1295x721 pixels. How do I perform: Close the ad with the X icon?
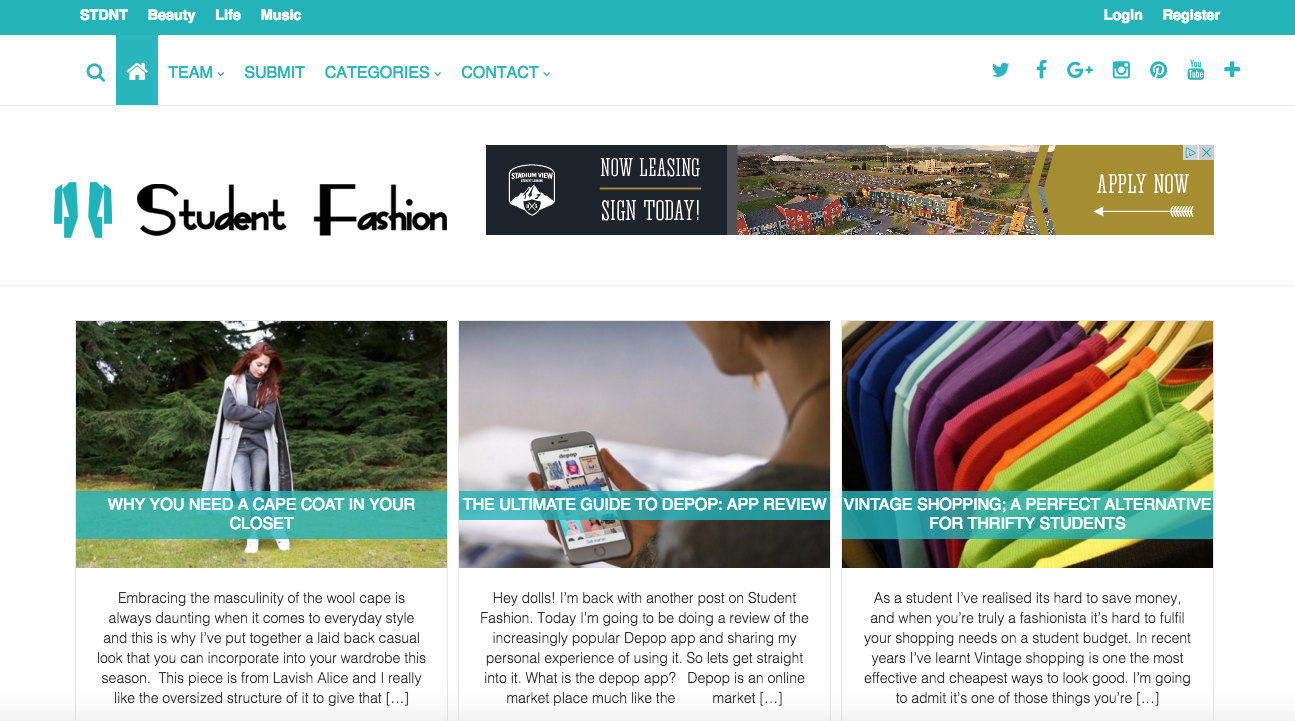coord(1206,153)
